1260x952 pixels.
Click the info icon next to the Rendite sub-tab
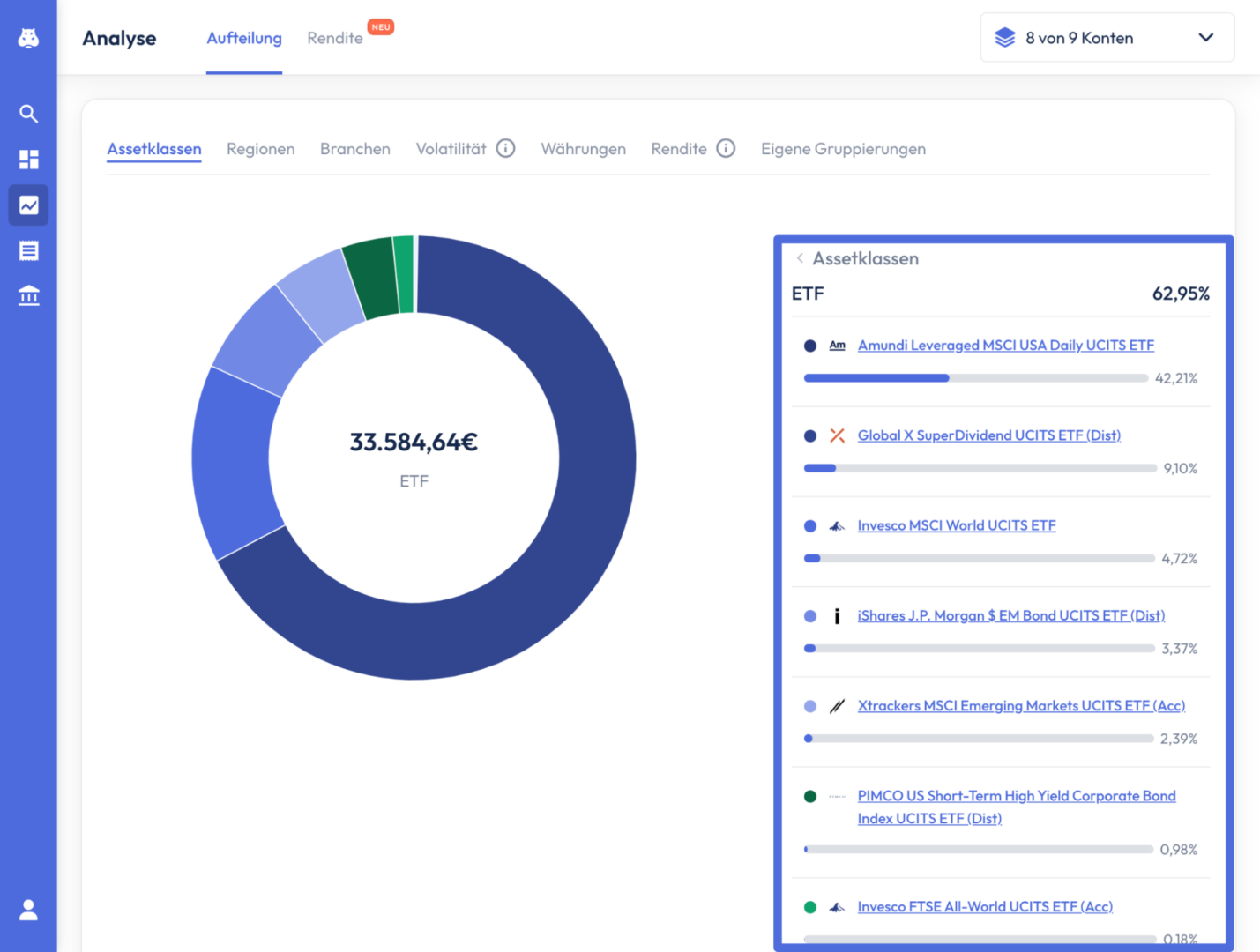(726, 148)
